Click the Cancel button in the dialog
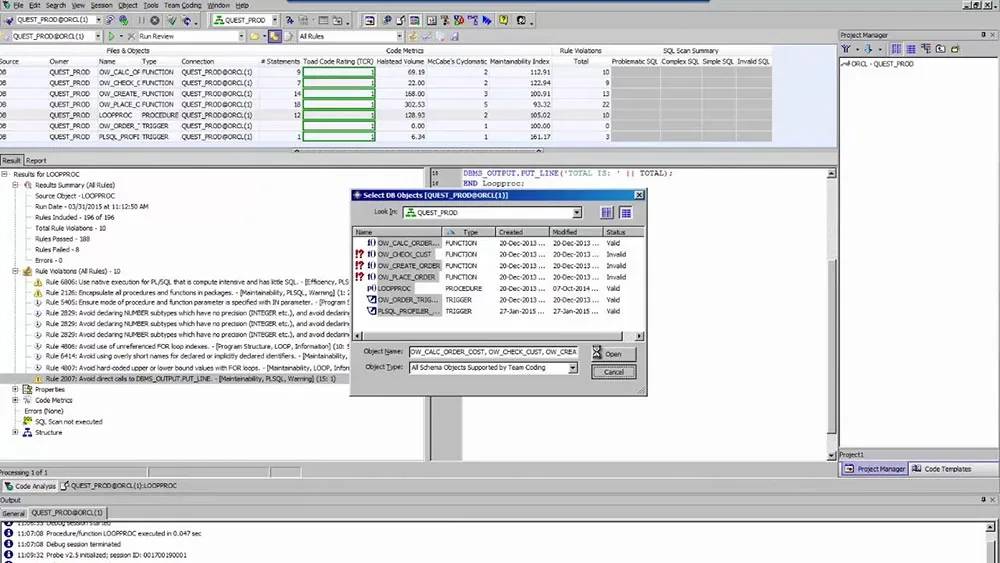1000x563 pixels. point(614,372)
